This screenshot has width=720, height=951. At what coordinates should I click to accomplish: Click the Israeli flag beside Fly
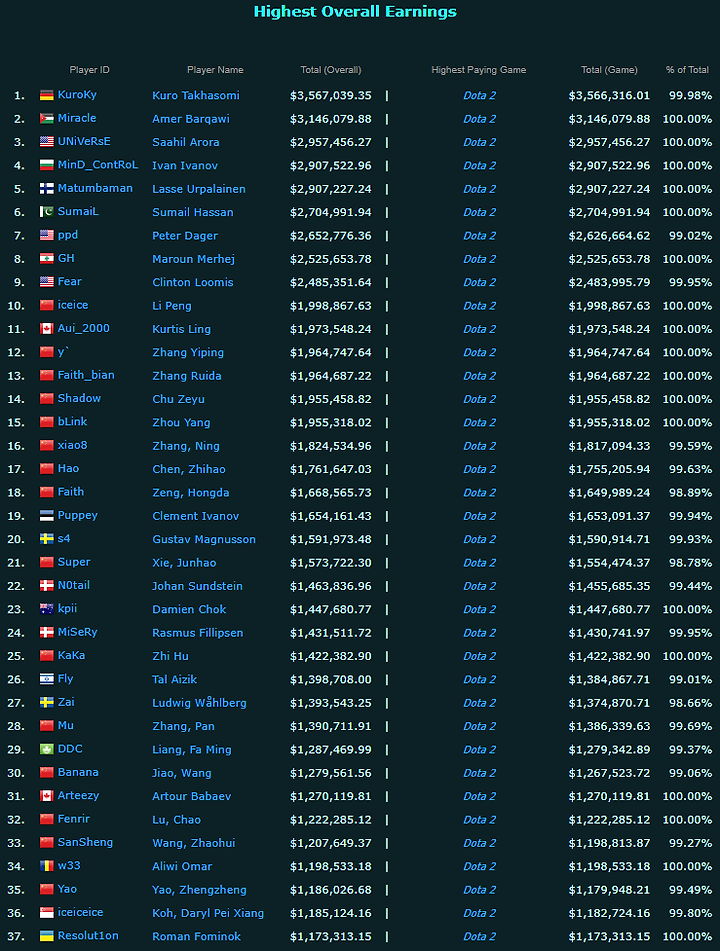tap(47, 679)
